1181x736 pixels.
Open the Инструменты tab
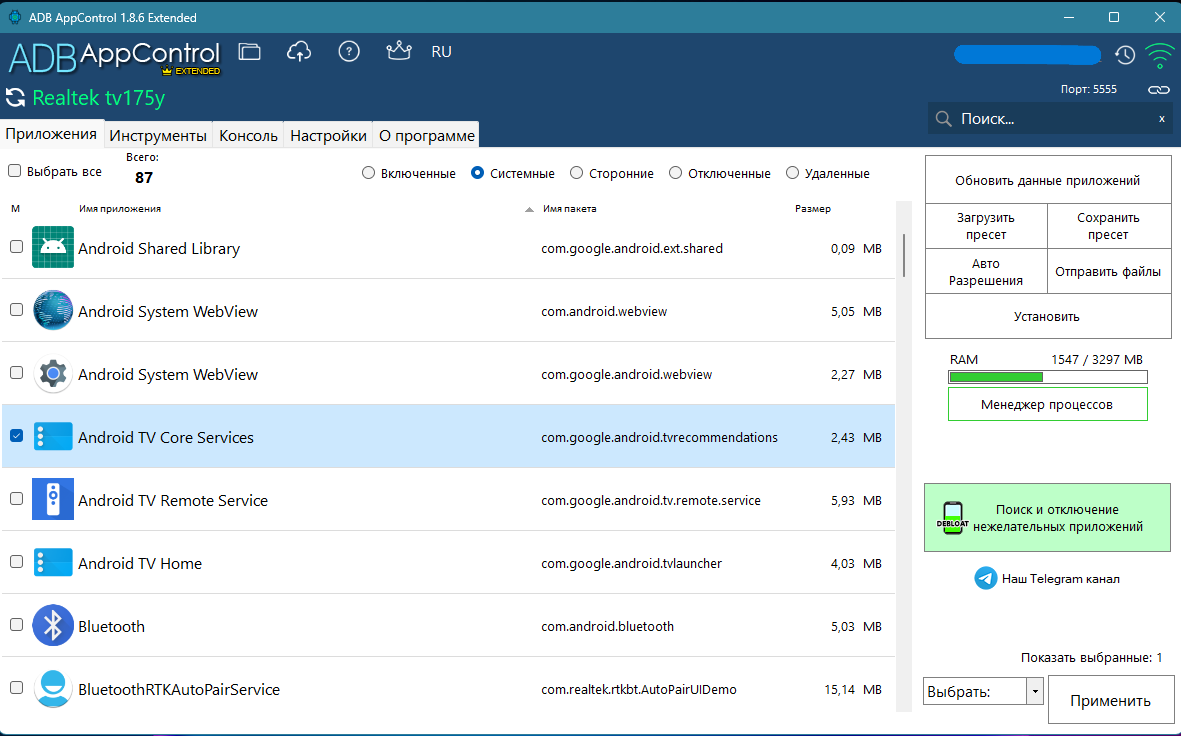pos(158,136)
